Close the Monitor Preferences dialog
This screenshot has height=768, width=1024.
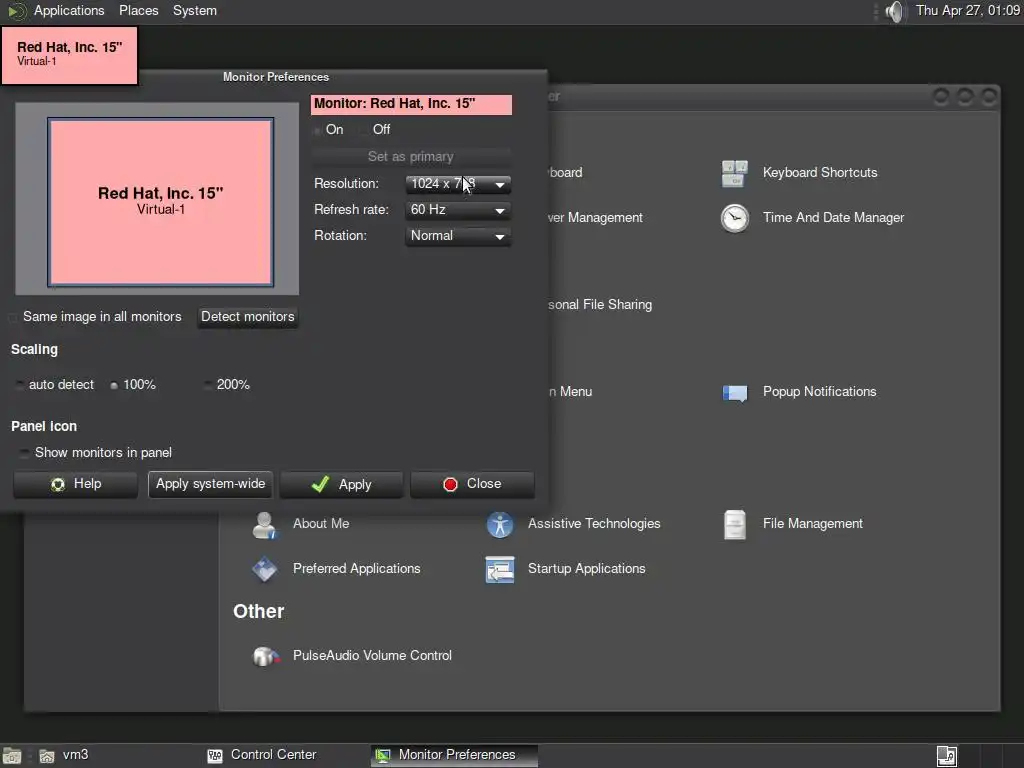pyautogui.click(x=473, y=485)
